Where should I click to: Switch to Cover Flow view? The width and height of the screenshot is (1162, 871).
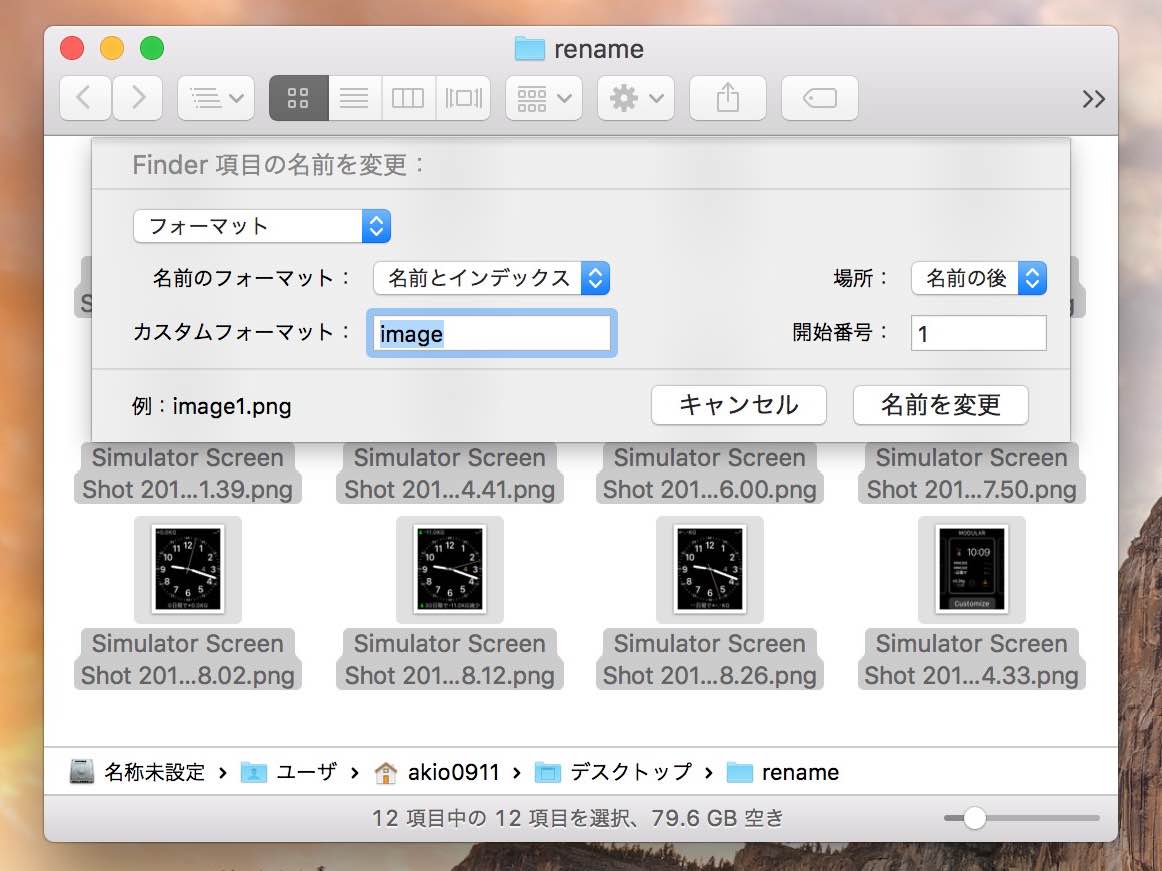click(464, 98)
